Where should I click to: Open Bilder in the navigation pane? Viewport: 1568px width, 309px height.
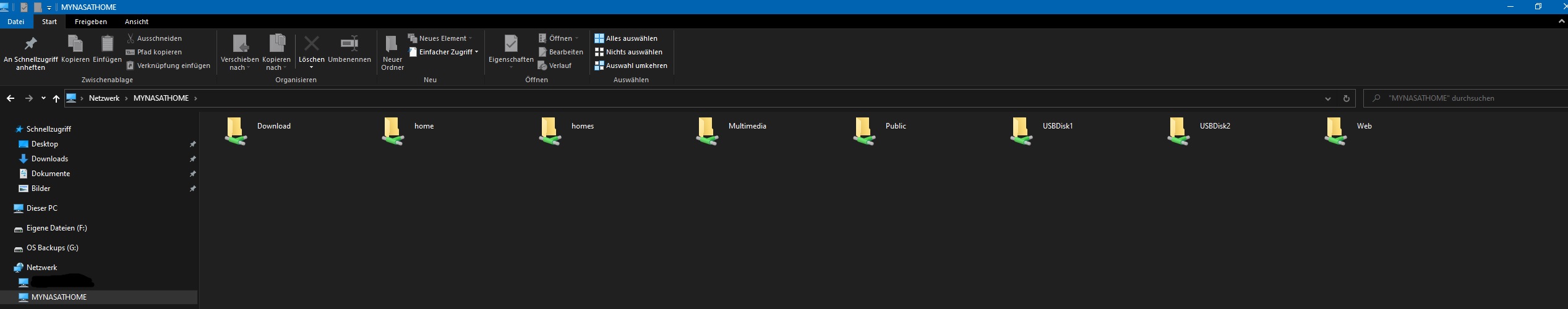[x=41, y=188]
